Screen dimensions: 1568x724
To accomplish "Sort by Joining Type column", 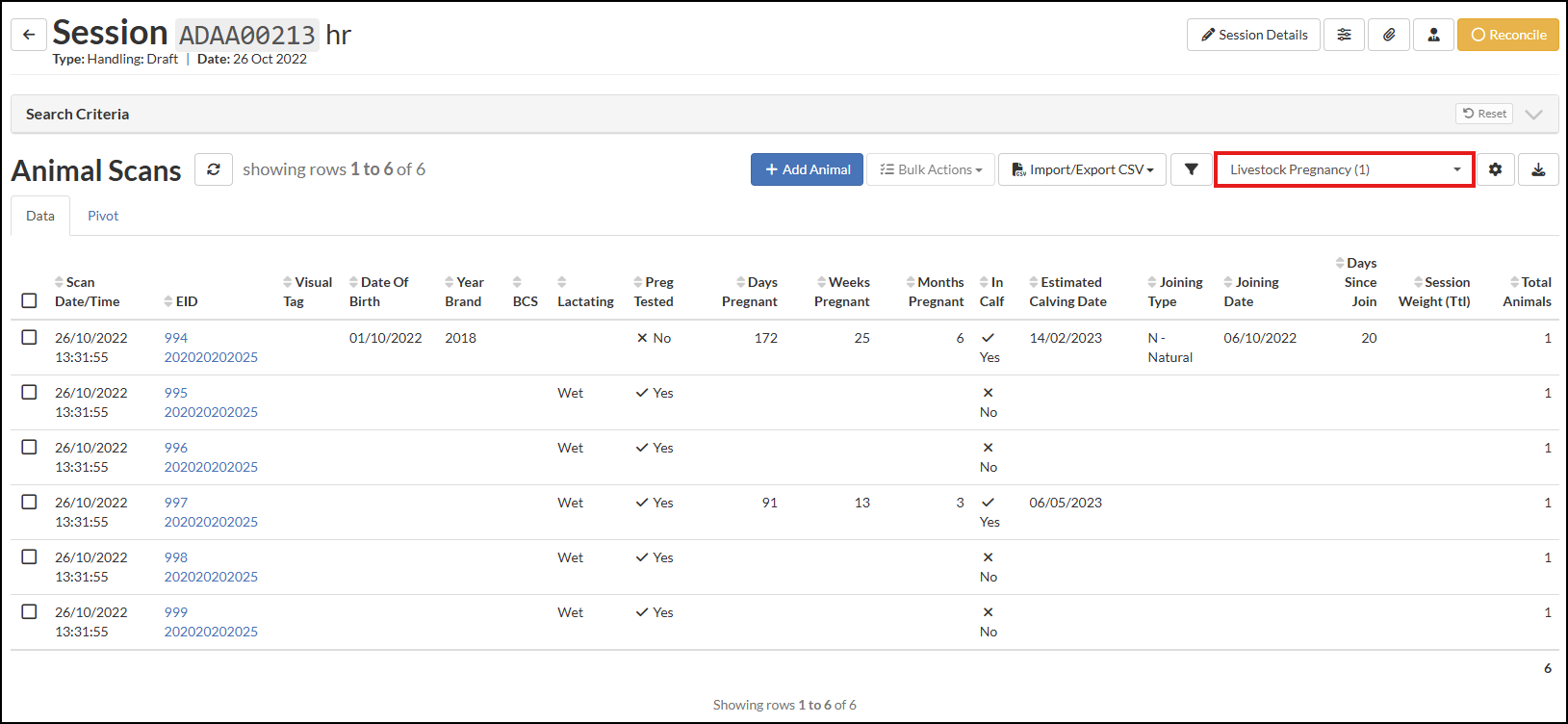I will tap(1175, 292).
